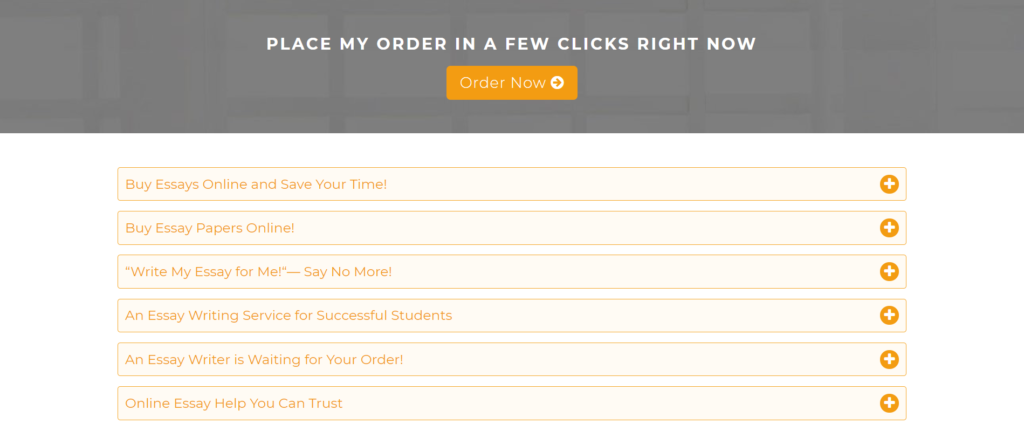Open 'Online Essay Help You Can Trust' title

[234, 403]
